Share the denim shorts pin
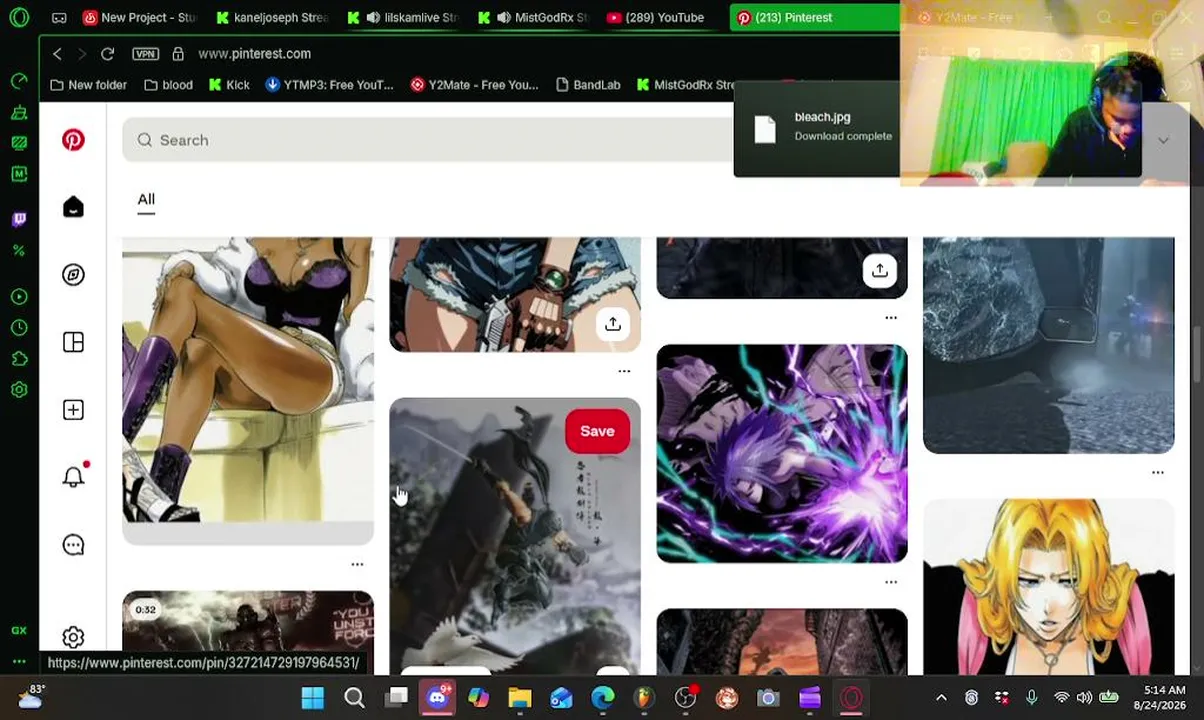1204x720 pixels. (x=612, y=324)
